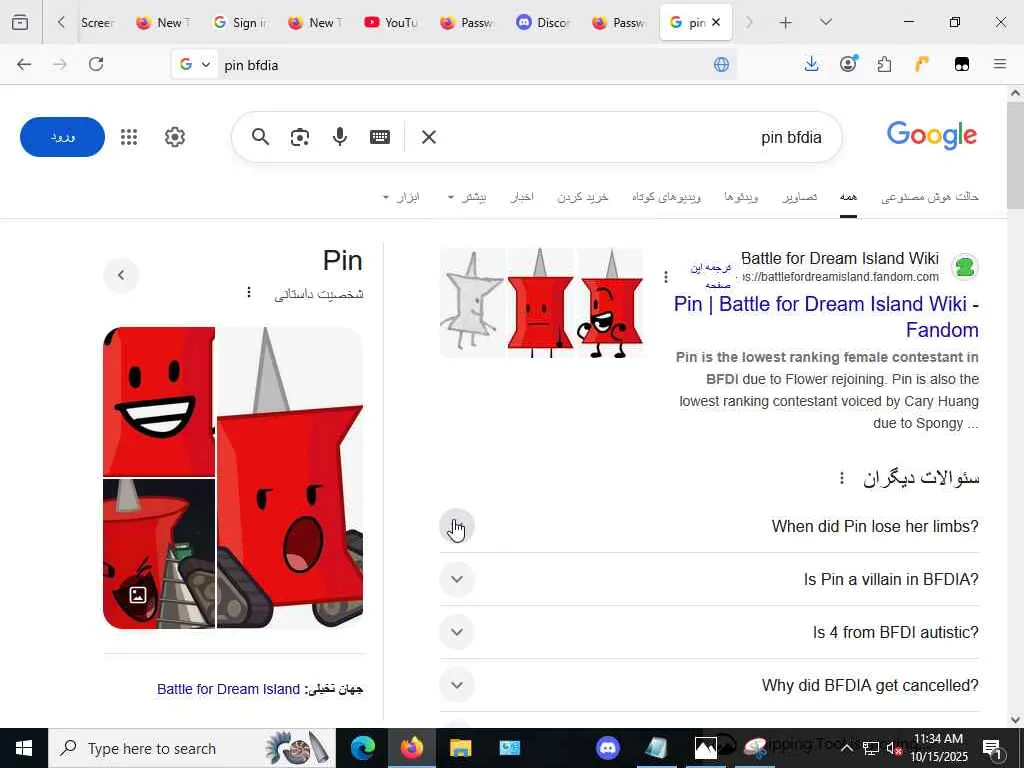Reload the page
This screenshot has width=1024, height=768.
click(96, 64)
